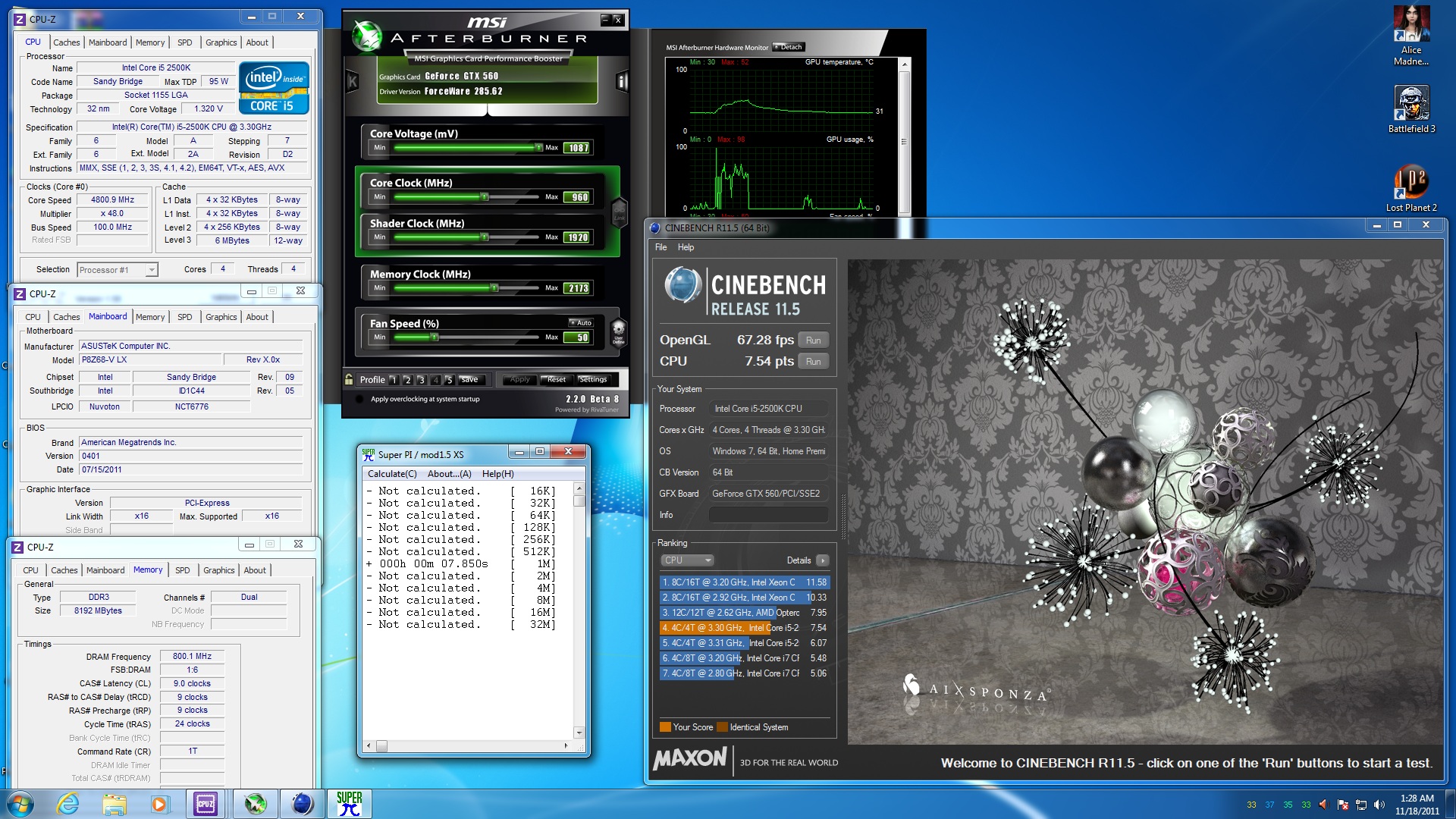This screenshot has height=819, width=1456.
Task: Click Afterburner Reset button
Action: (556, 380)
